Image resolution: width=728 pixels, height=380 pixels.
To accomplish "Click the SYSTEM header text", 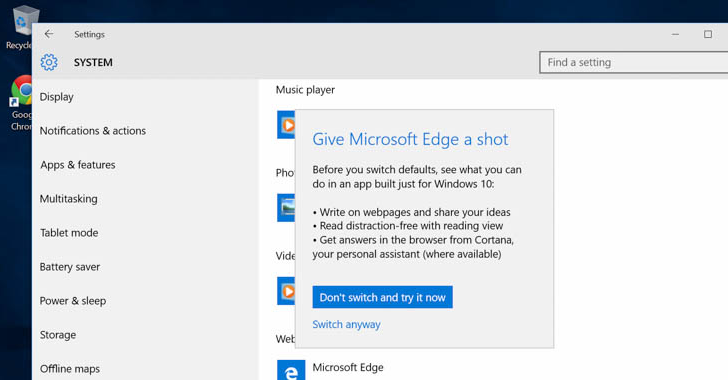I will coord(93,62).
